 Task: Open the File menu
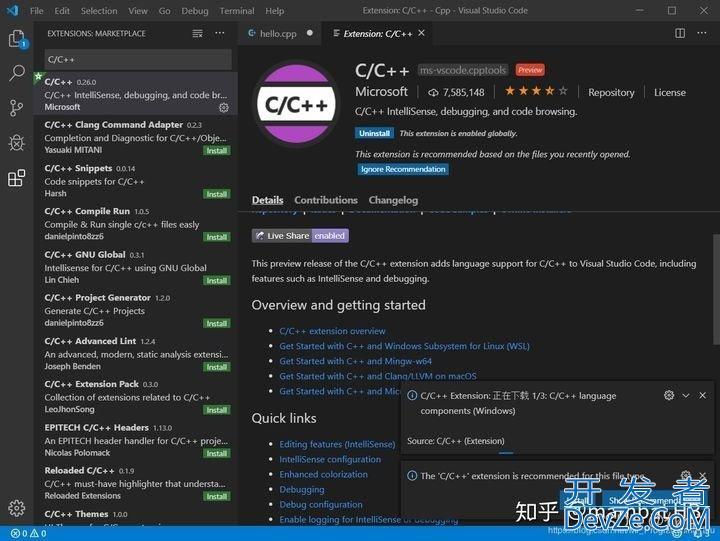tap(36, 11)
